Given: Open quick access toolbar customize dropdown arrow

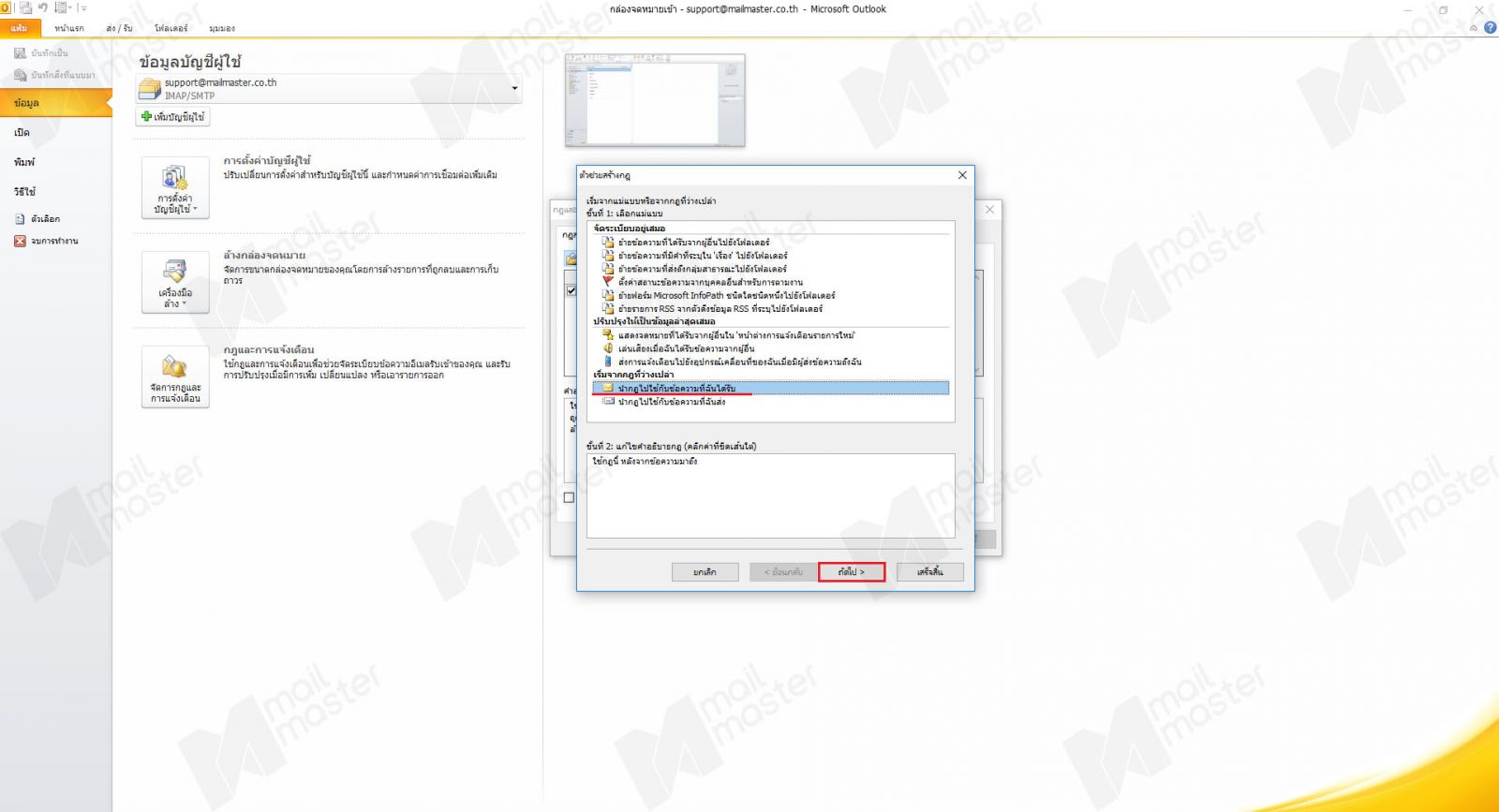Looking at the screenshot, I should tap(83, 8).
